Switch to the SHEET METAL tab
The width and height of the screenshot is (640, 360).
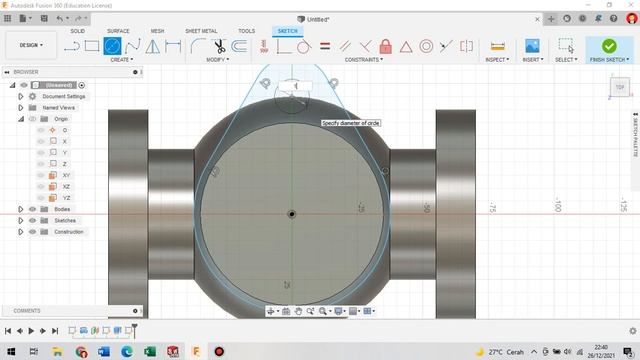[201, 31]
